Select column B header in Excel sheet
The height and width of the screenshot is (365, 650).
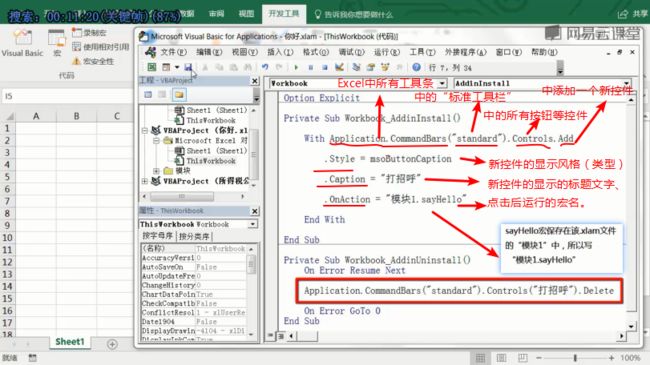pos(76,116)
